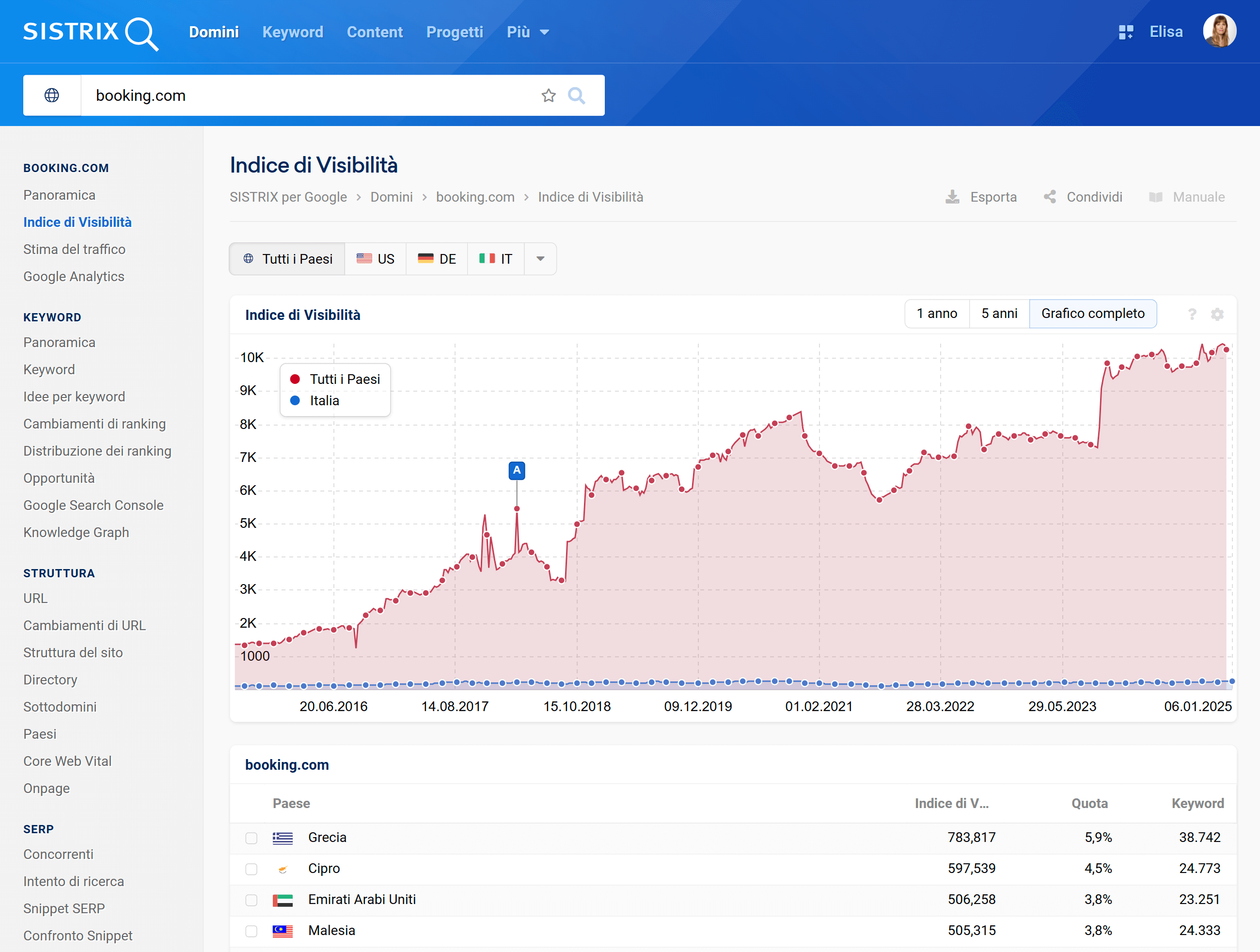Check the Emirati Arabi Uniti checkbox
Viewport: 1260px width, 952px height.
tap(251, 900)
